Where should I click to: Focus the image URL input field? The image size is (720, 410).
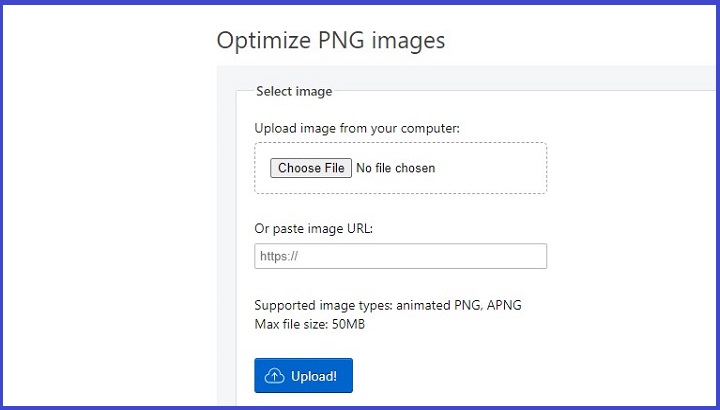400,256
